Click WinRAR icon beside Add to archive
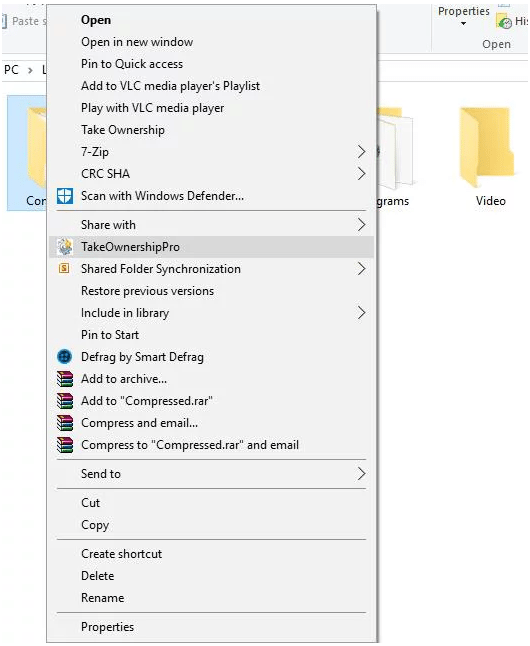The image size is (530, 646). point(65,379)
